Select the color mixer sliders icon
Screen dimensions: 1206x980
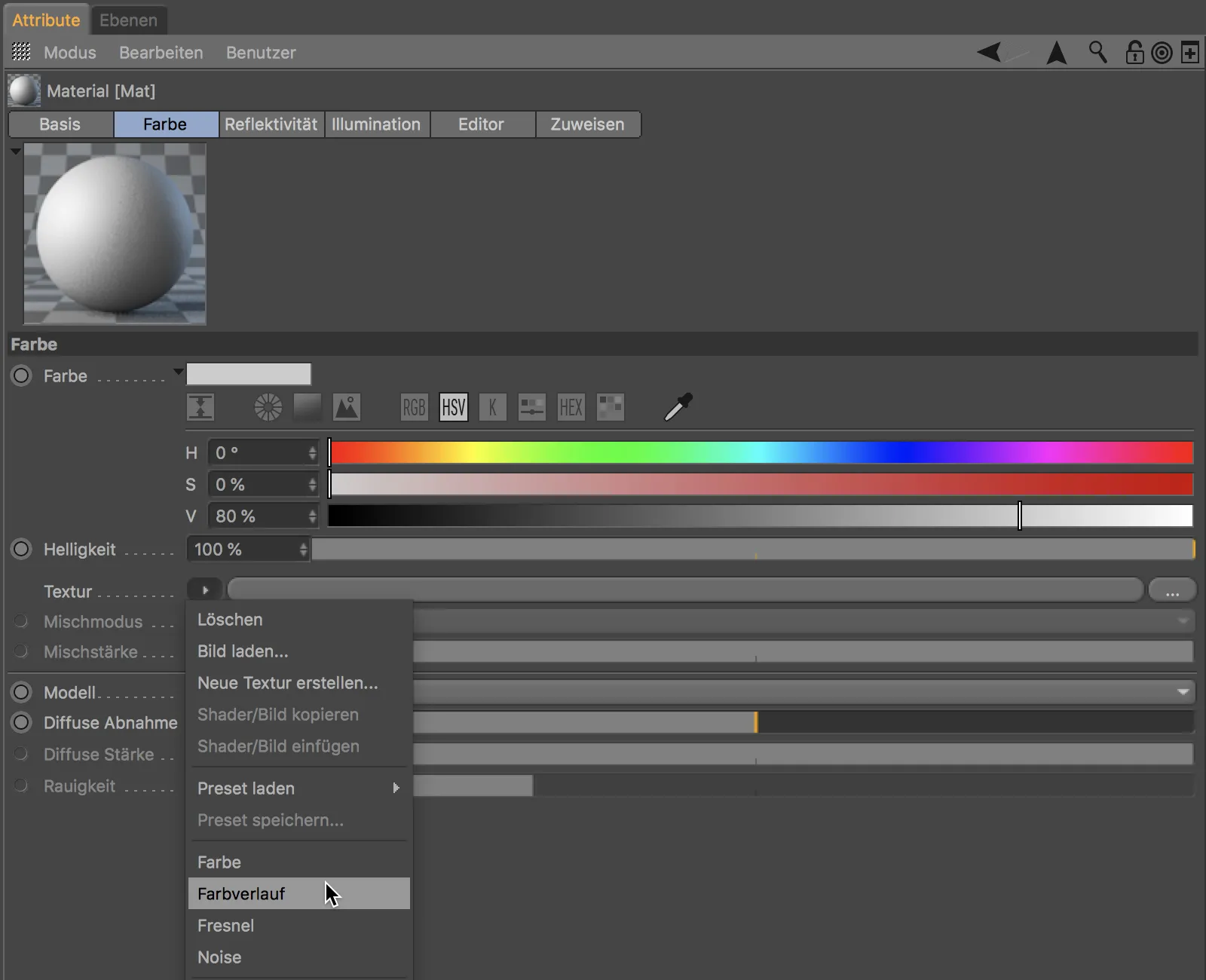pos(532,408)
